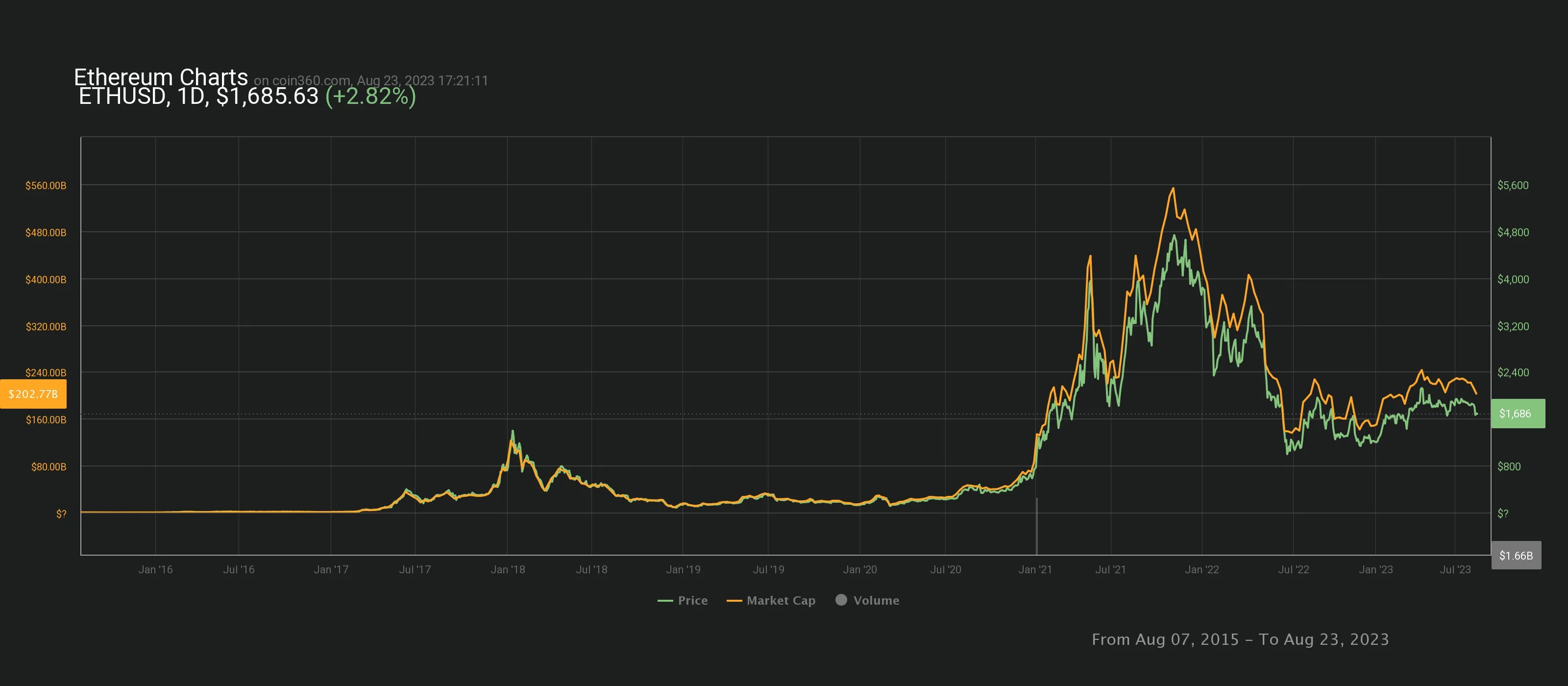Viewport: 1568px width, 686px height.
Task: Click the Jul '23 axis label
Action: 1455,569
